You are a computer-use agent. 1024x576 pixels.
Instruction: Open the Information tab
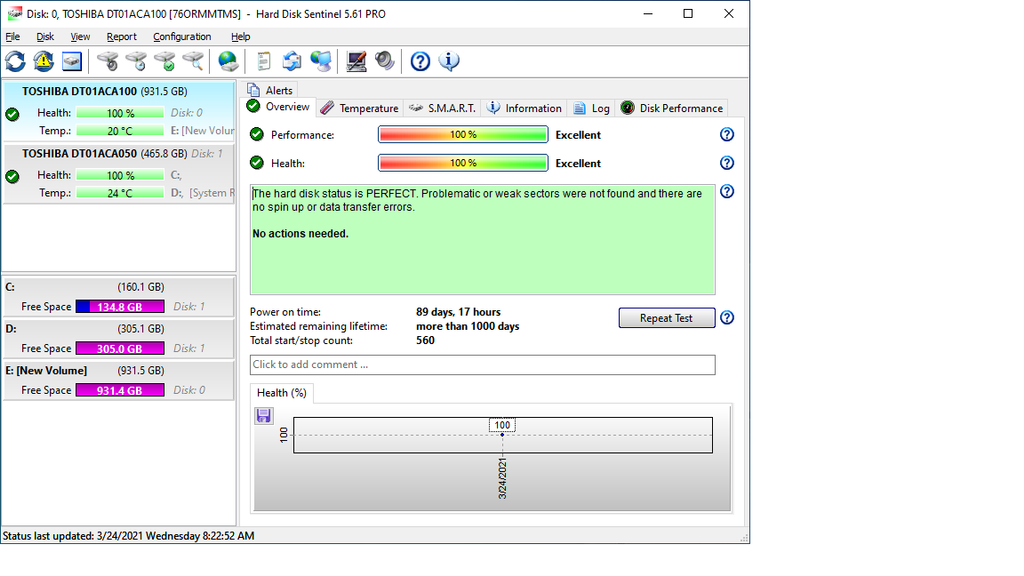pyautogui.click(x=525, y=108)
